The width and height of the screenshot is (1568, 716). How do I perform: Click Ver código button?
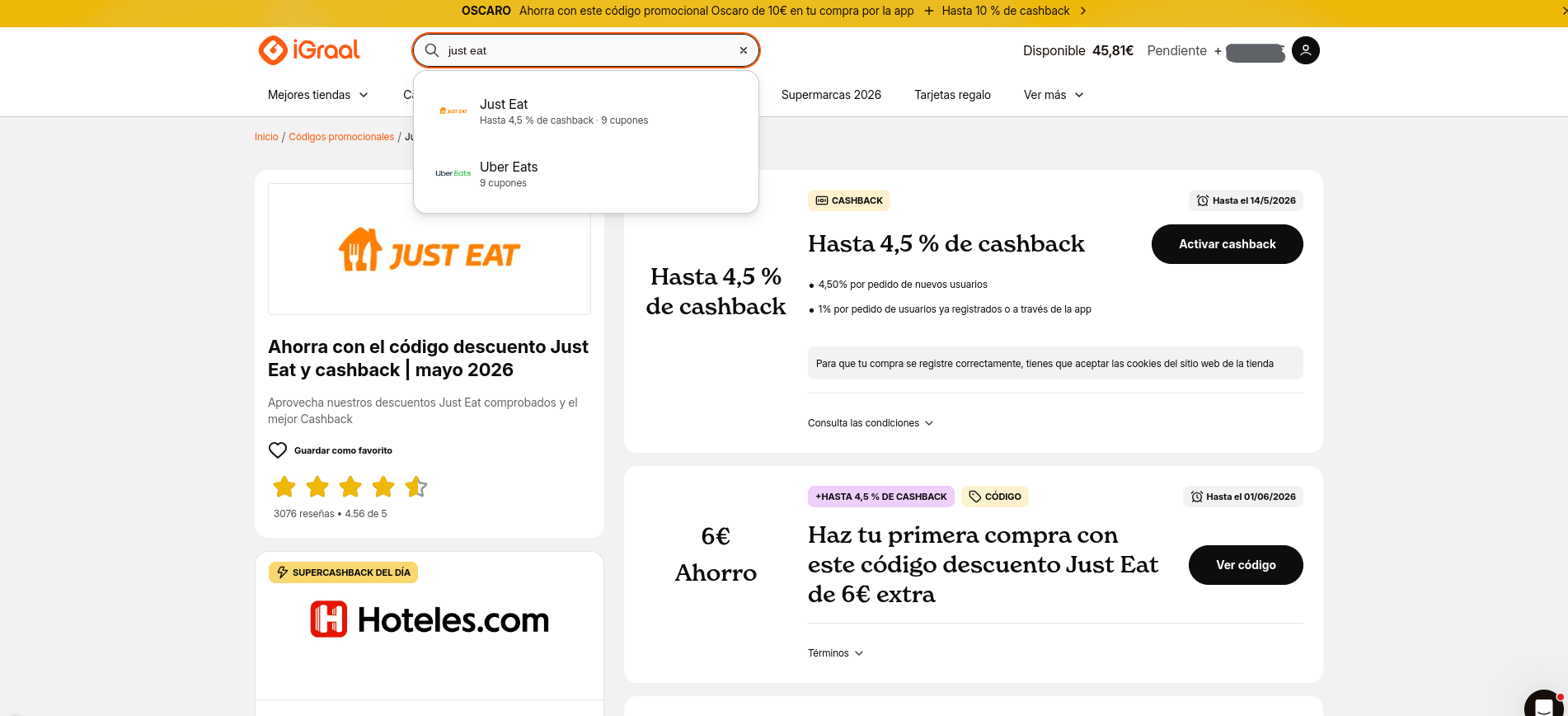(1246, 565)
